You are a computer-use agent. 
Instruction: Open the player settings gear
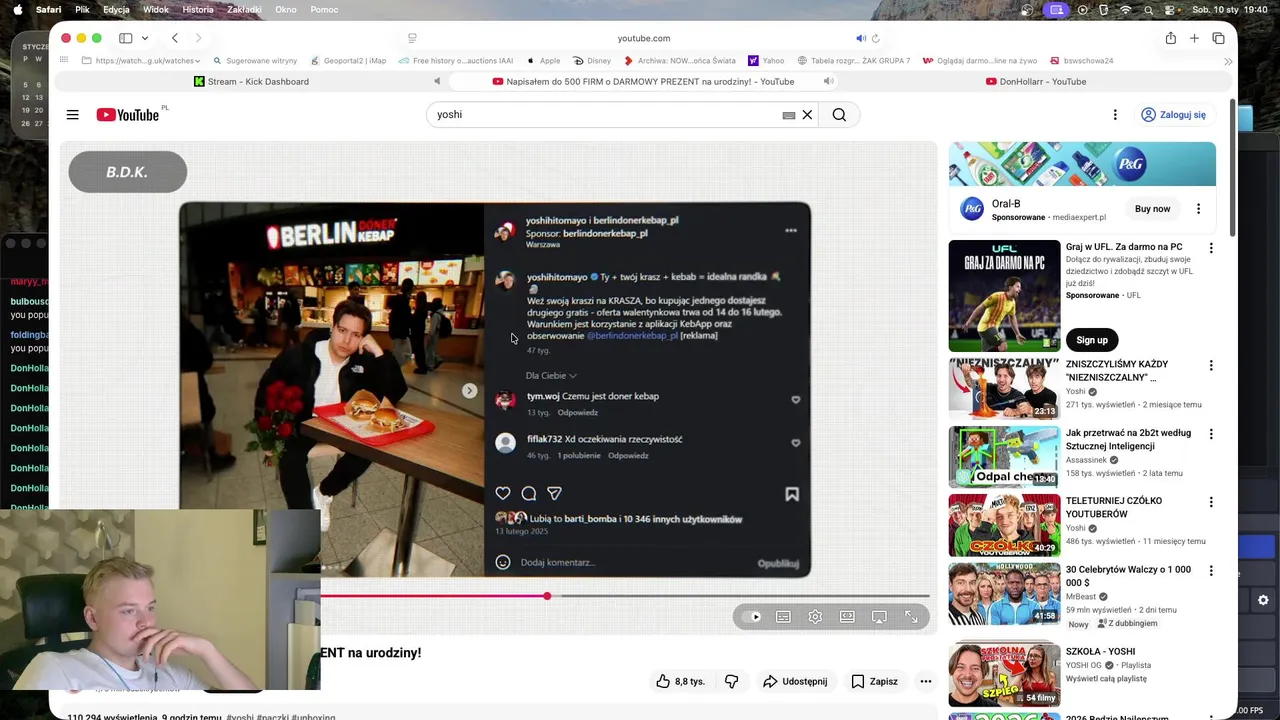click(815, 617)
